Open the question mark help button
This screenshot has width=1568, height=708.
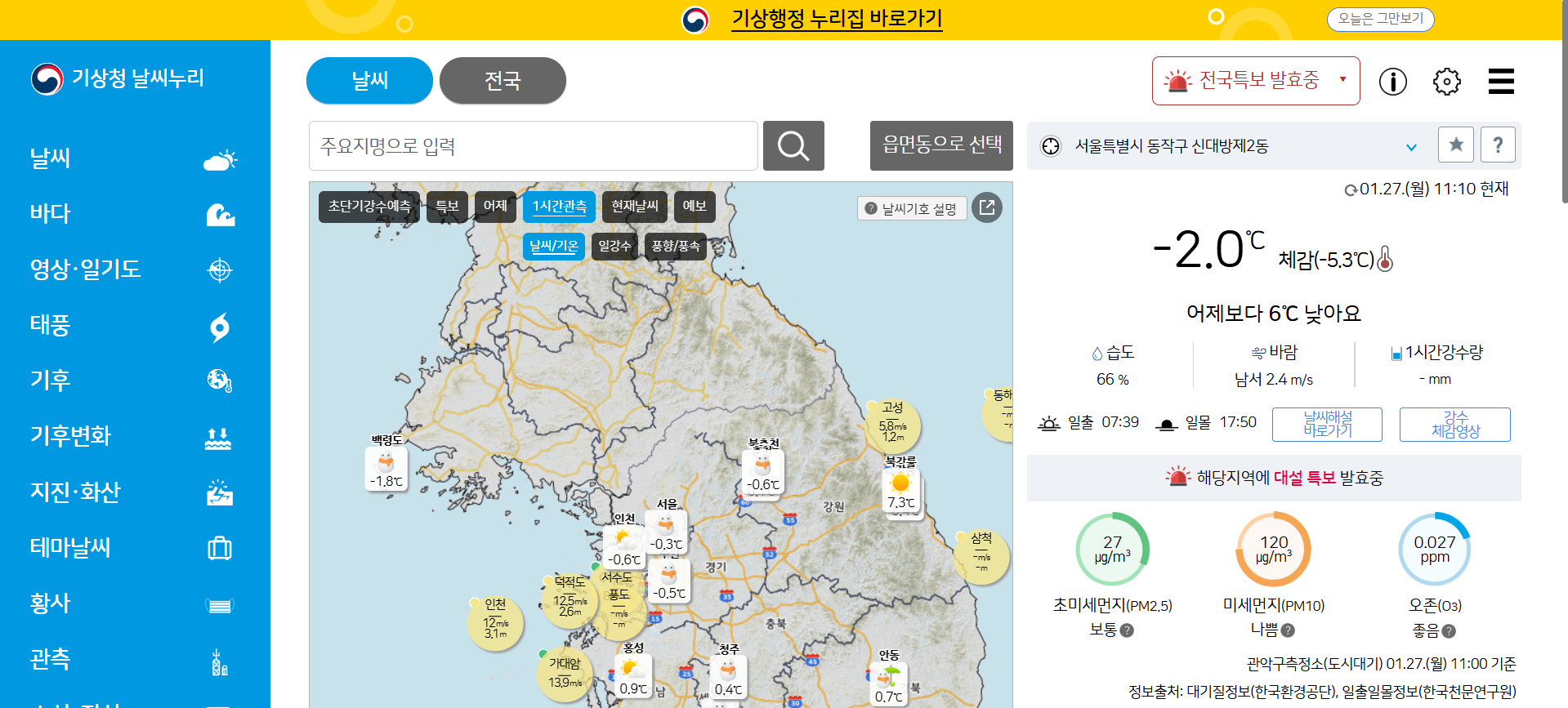[1498, 145]
